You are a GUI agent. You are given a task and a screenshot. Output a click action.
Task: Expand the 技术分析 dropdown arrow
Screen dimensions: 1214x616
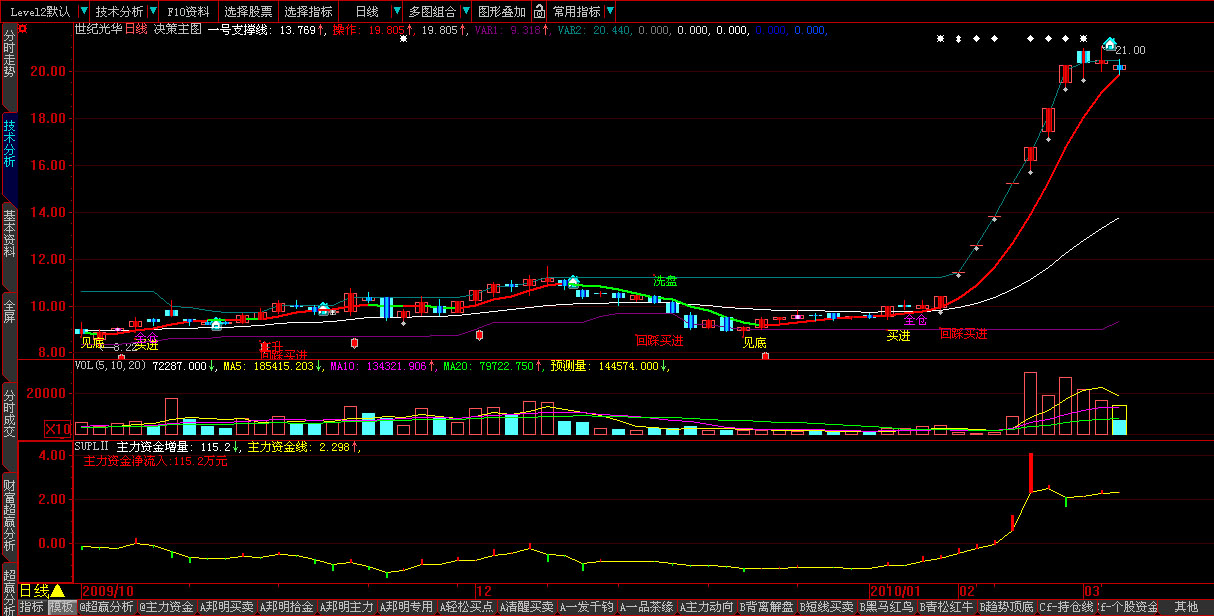pos(151,12)
